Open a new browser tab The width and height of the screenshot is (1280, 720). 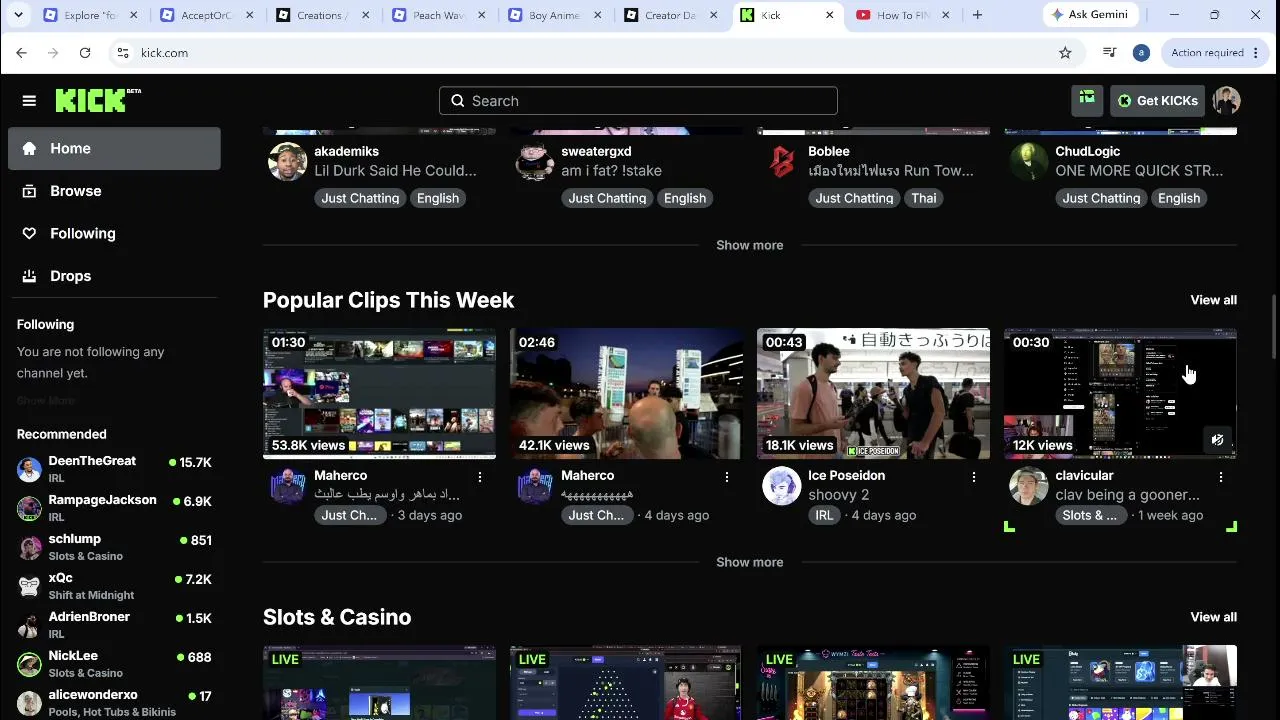[977, 15]
